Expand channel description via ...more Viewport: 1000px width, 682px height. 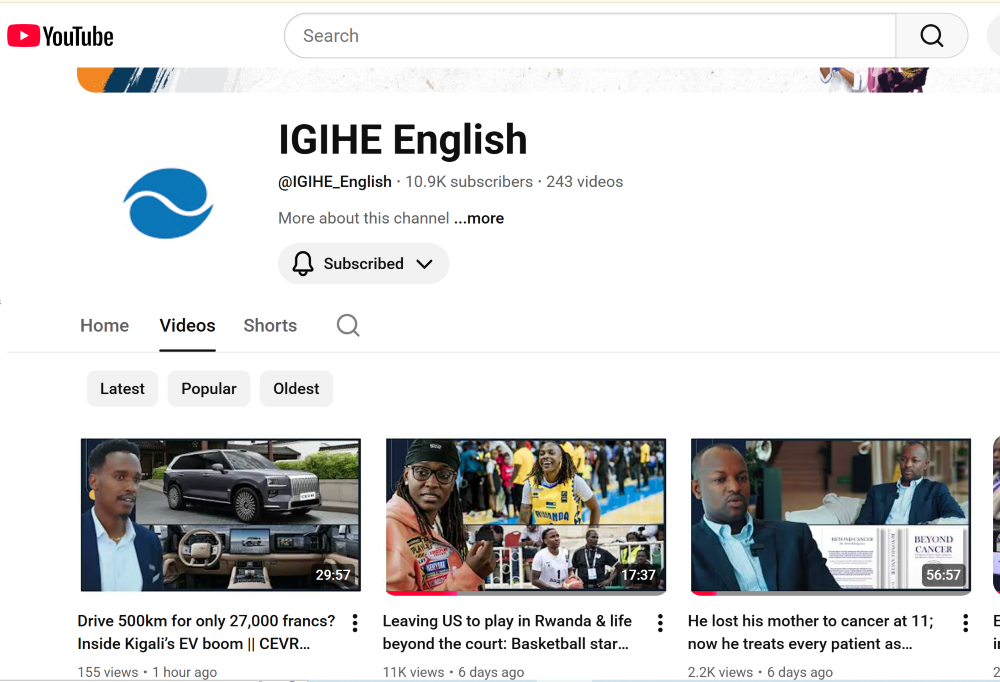click(479, 218)
